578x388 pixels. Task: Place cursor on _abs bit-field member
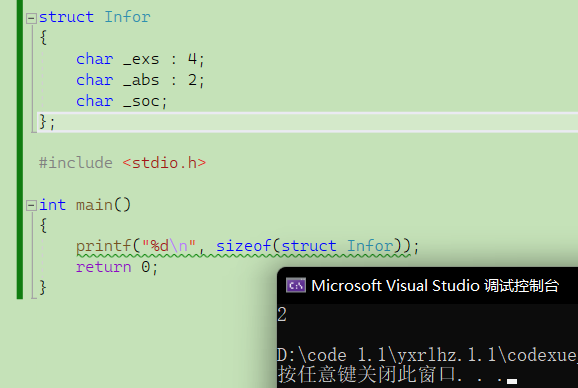[x=141, y=80]
